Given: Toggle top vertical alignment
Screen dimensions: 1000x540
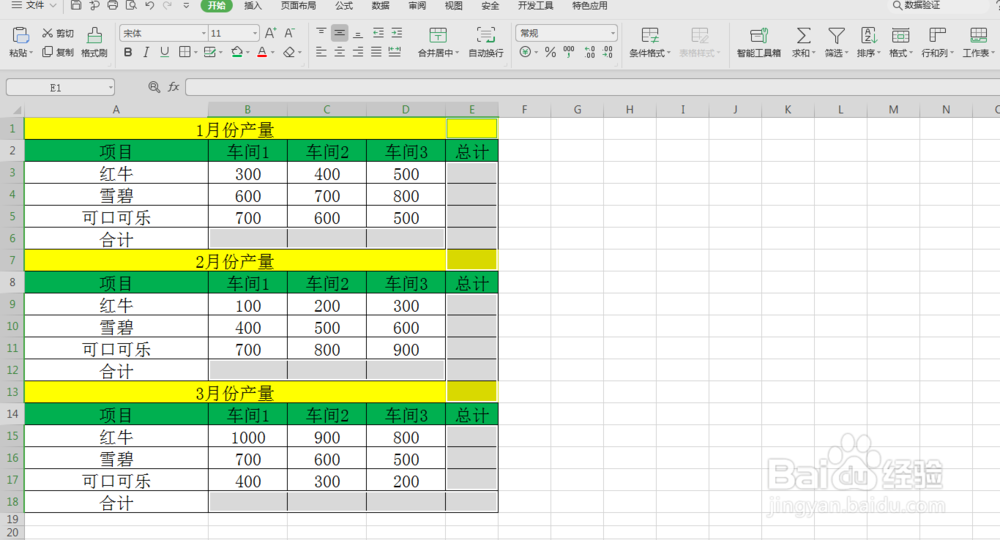Looking at the screenshot, I should tap(321, 33).
